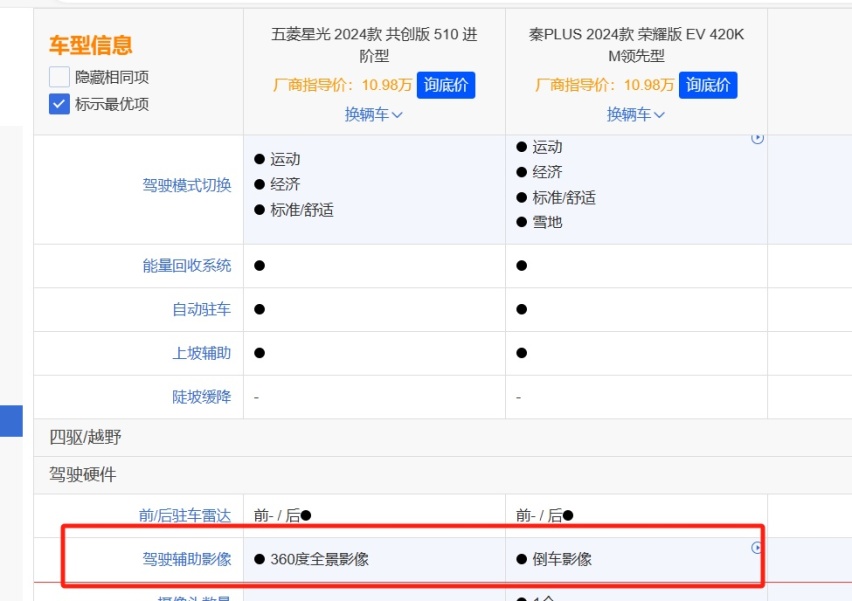Uncheck the 标示最优项 checkbox

[59, 104]
